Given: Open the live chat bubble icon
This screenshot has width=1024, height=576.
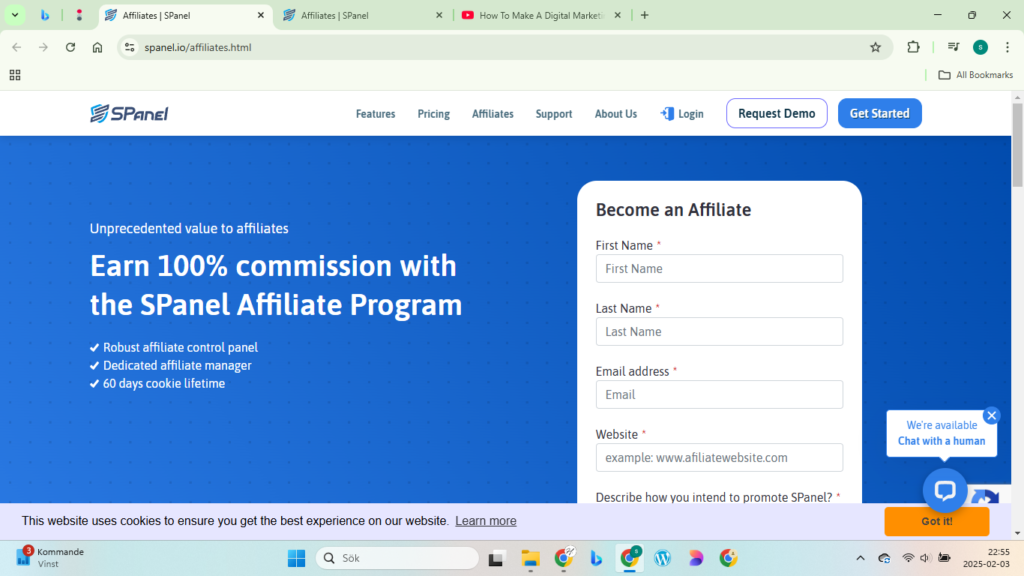Looking at the screenshot, I should click(x=944, y=490).
